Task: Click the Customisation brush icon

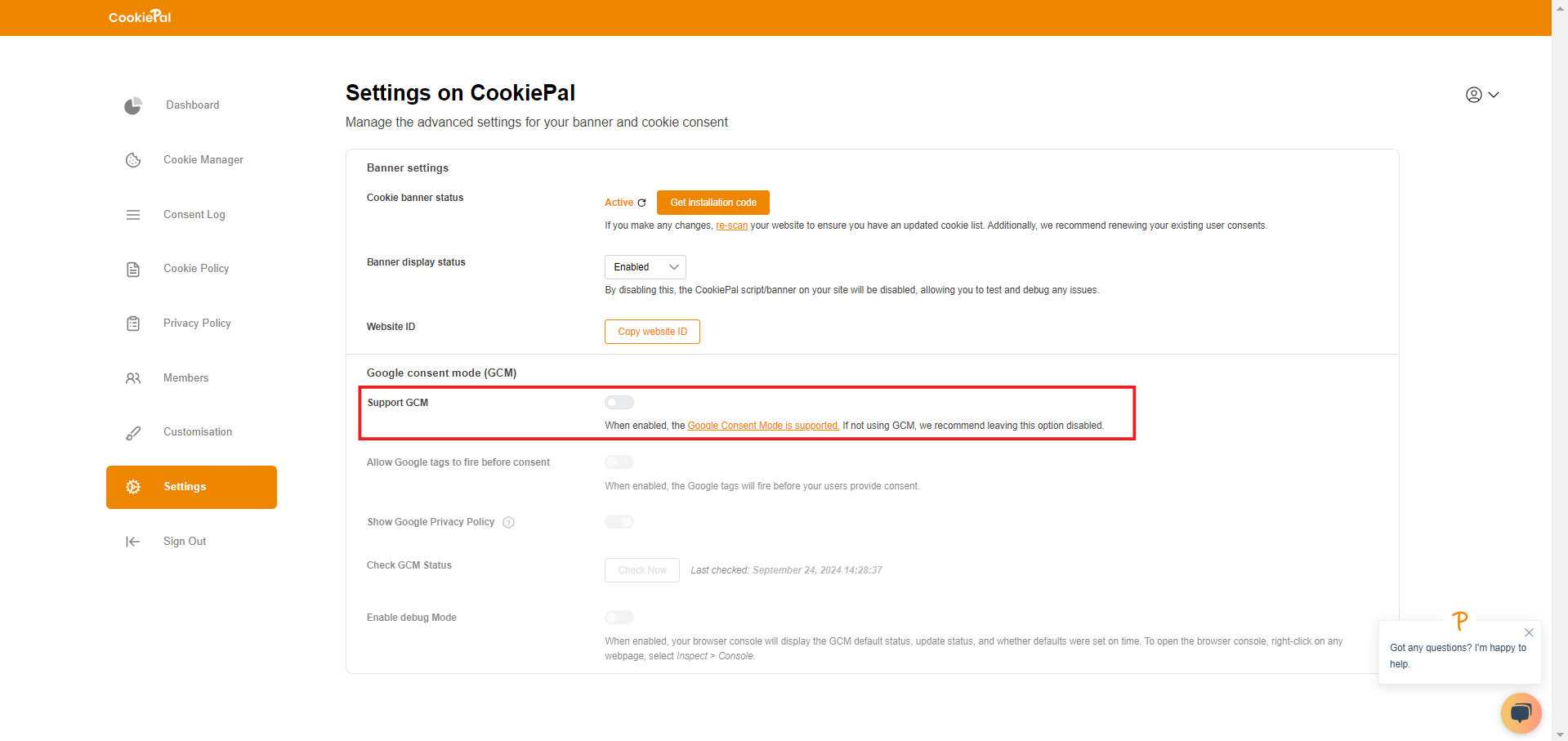Action: pos(133,433)
